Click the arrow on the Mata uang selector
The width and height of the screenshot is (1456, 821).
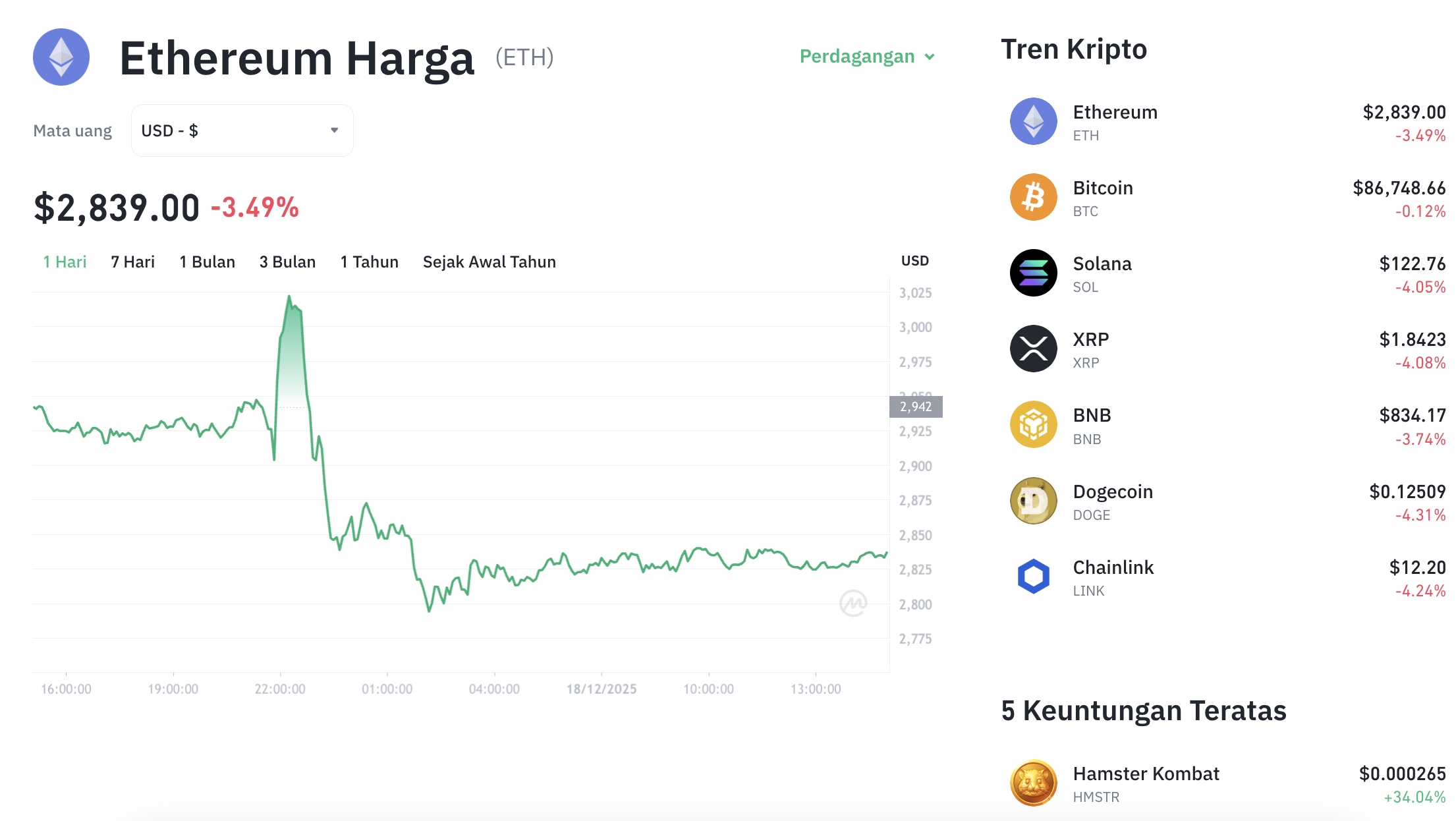[x=334, y=130]
